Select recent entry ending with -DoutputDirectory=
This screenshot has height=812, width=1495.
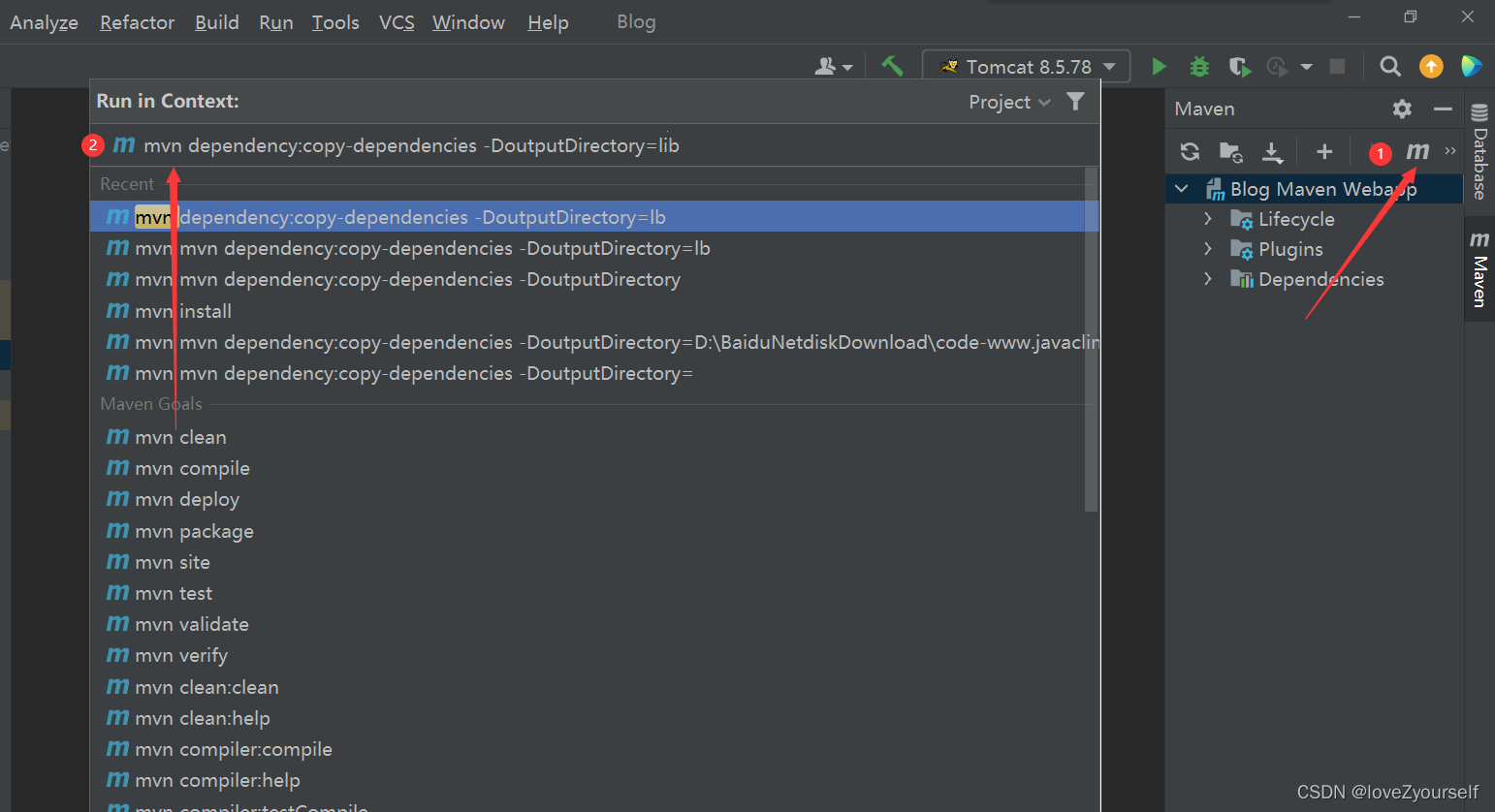pos(594,373)
